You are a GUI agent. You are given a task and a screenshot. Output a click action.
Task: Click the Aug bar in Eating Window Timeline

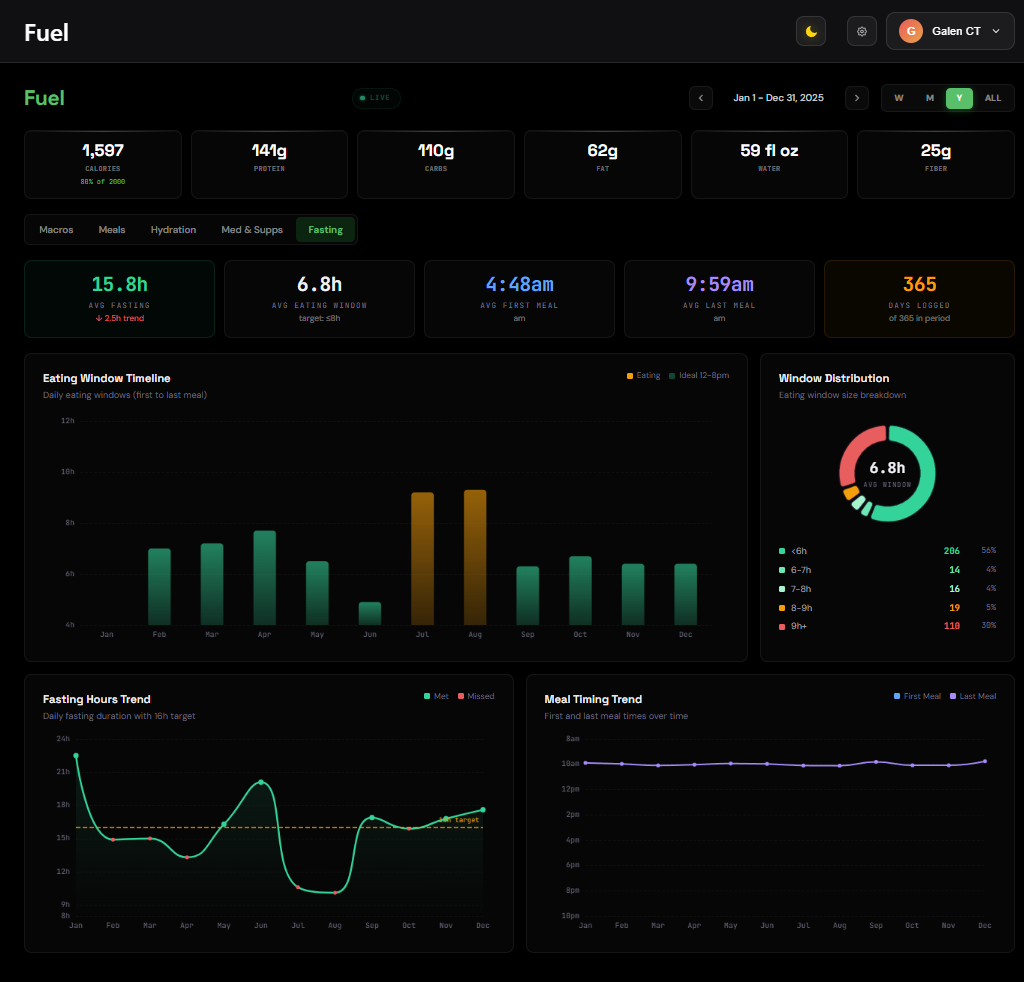pyautogui.click(x=475, y=558)
